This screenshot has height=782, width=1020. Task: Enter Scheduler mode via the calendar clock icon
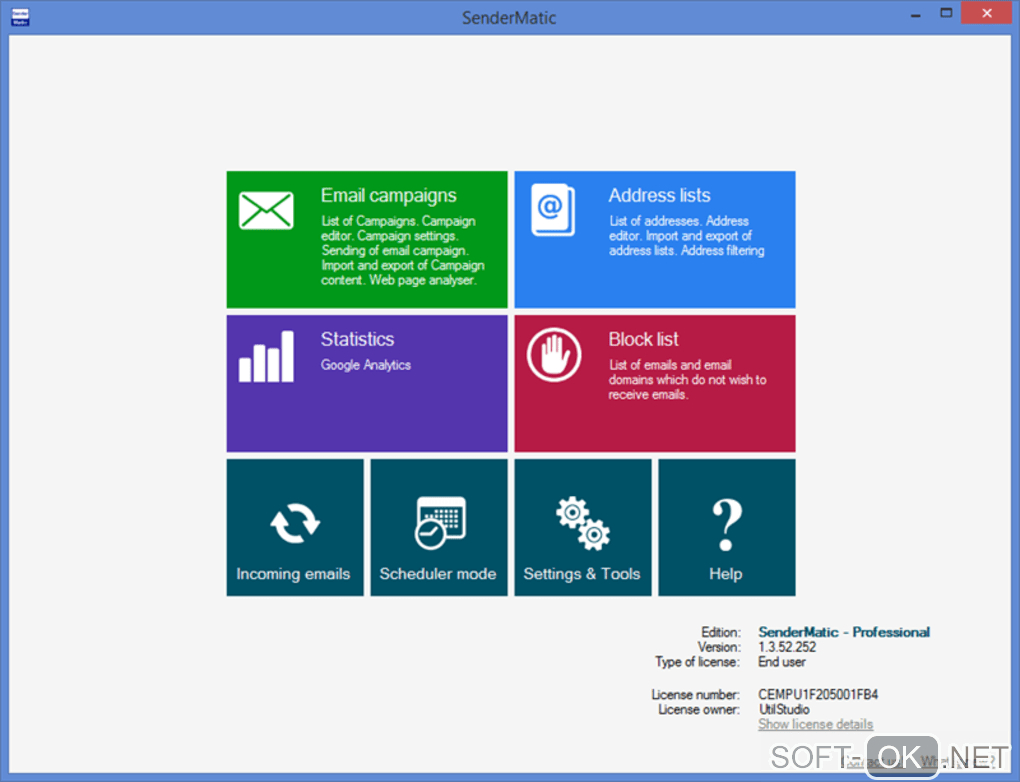point(440,523)
